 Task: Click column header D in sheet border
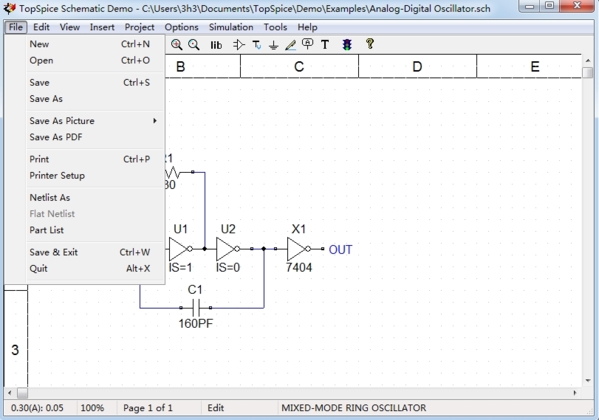(x=417, y=66)
